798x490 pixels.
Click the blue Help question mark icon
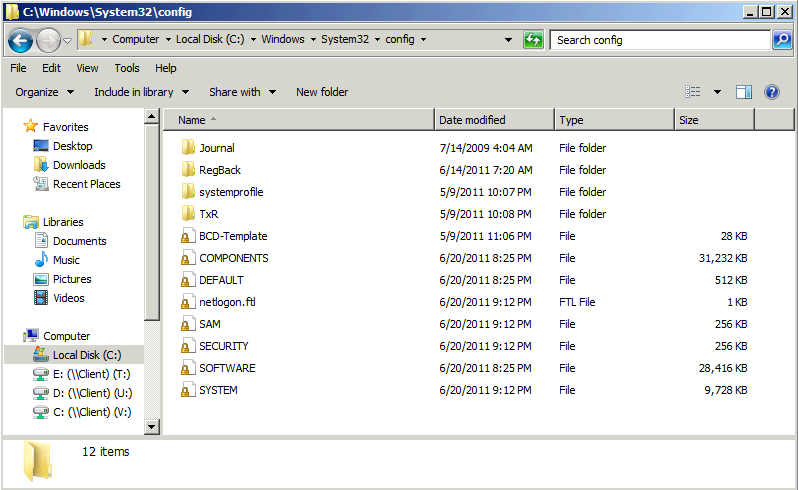point(772,92)
